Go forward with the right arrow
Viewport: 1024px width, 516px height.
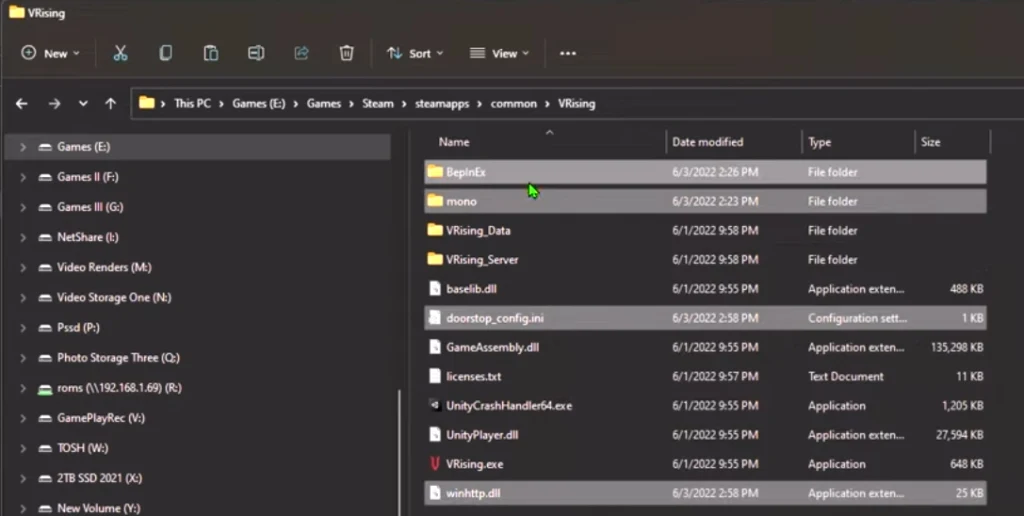click(54, 104)
